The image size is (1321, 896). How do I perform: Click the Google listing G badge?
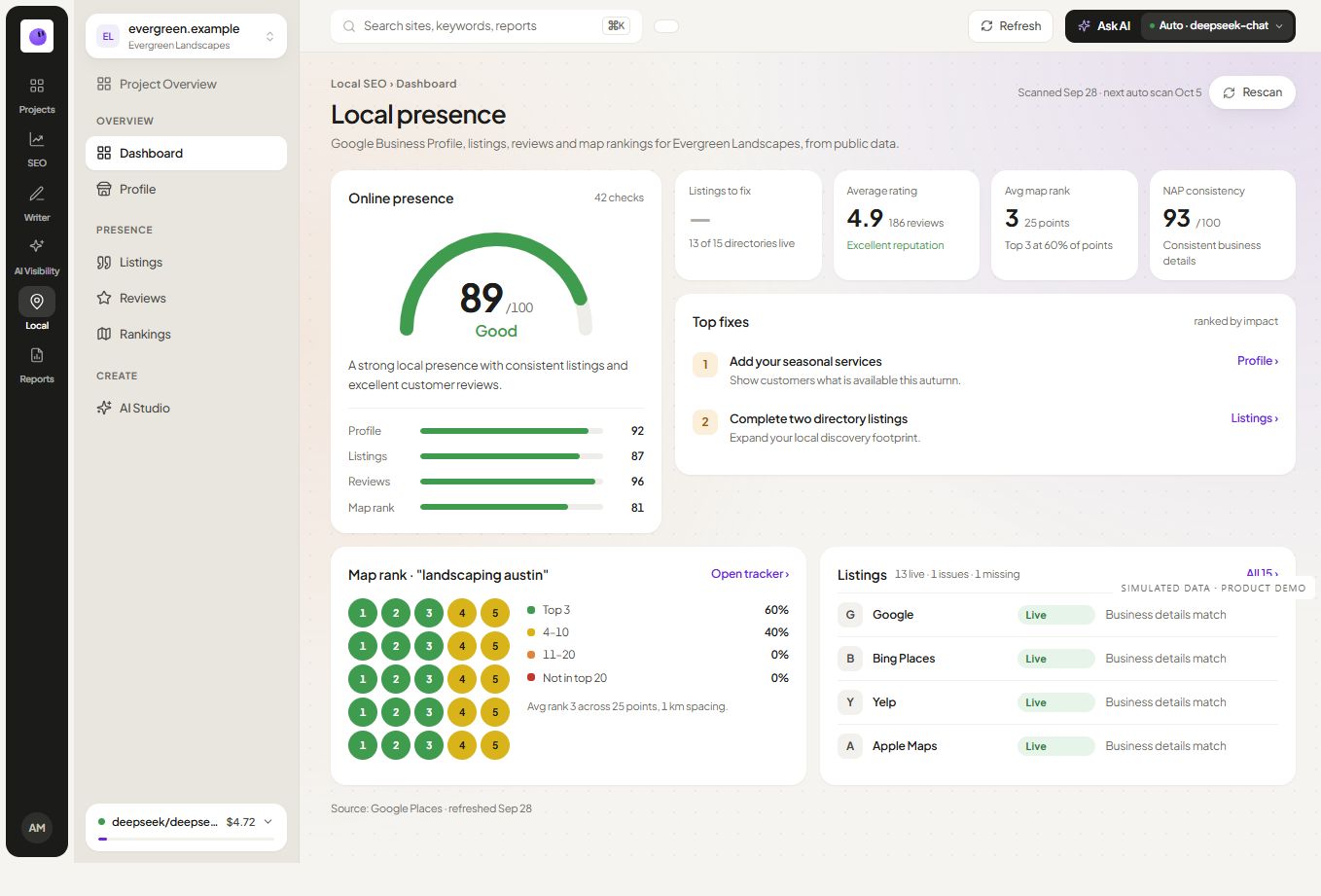850,615
